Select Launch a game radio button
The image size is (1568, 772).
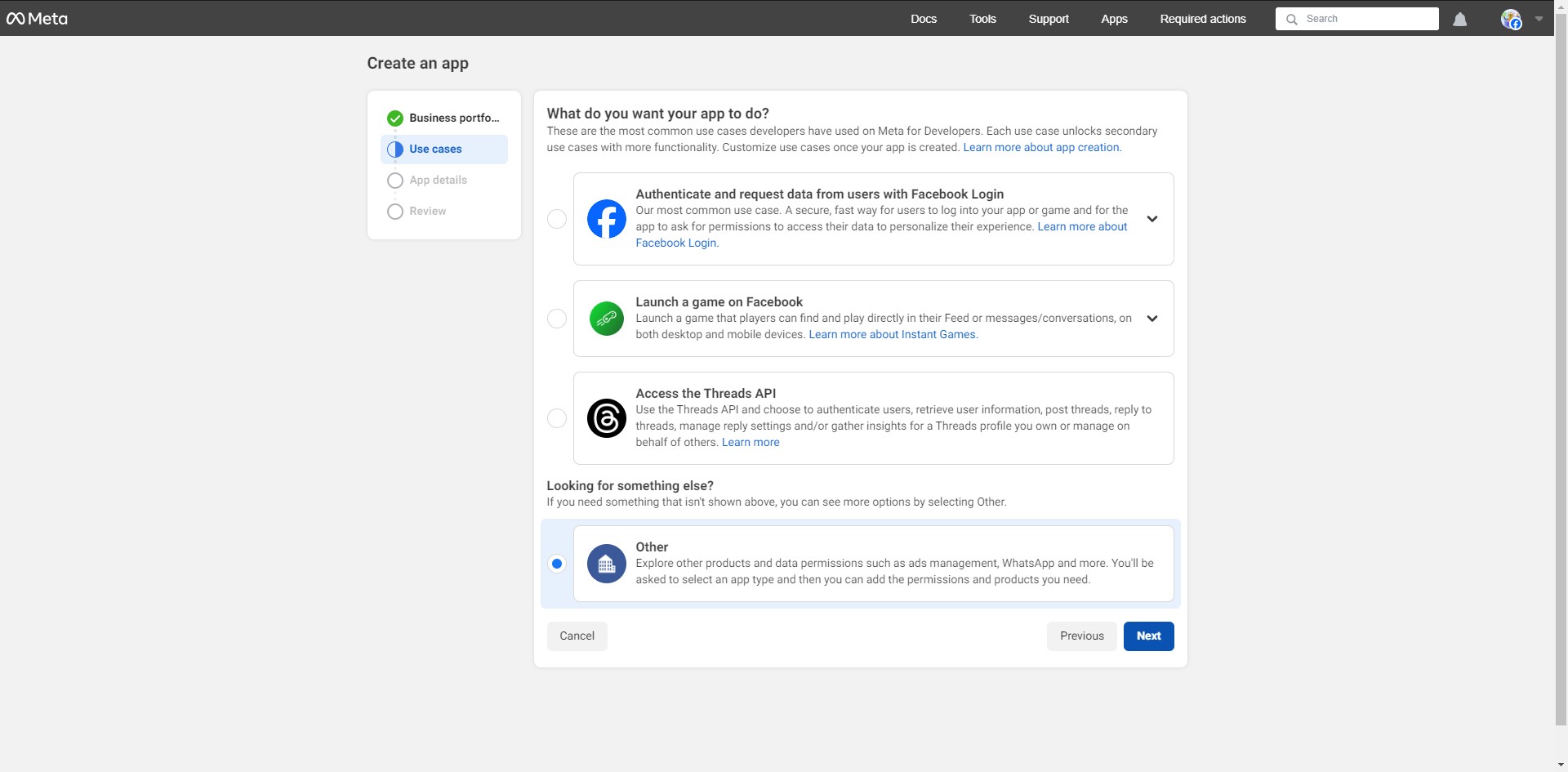[x=557, y=319]
